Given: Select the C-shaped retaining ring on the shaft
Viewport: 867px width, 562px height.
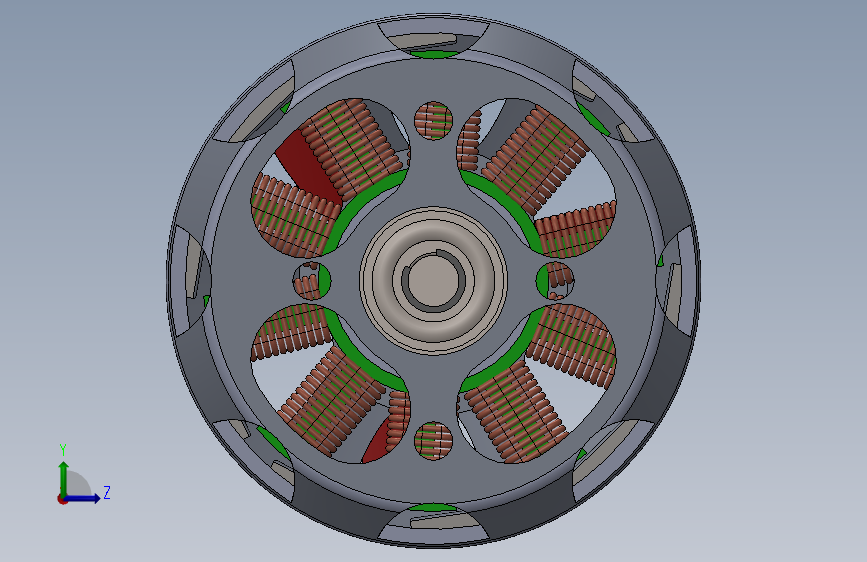Looking at the screenshot, I should tap(435, 280).
